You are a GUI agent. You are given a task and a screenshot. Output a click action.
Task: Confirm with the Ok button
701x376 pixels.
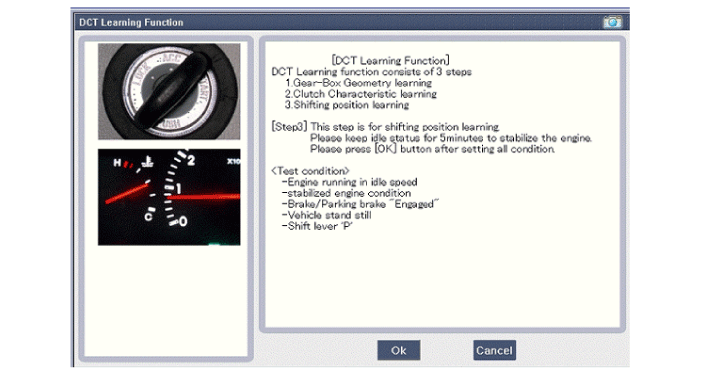click(398, 350)
